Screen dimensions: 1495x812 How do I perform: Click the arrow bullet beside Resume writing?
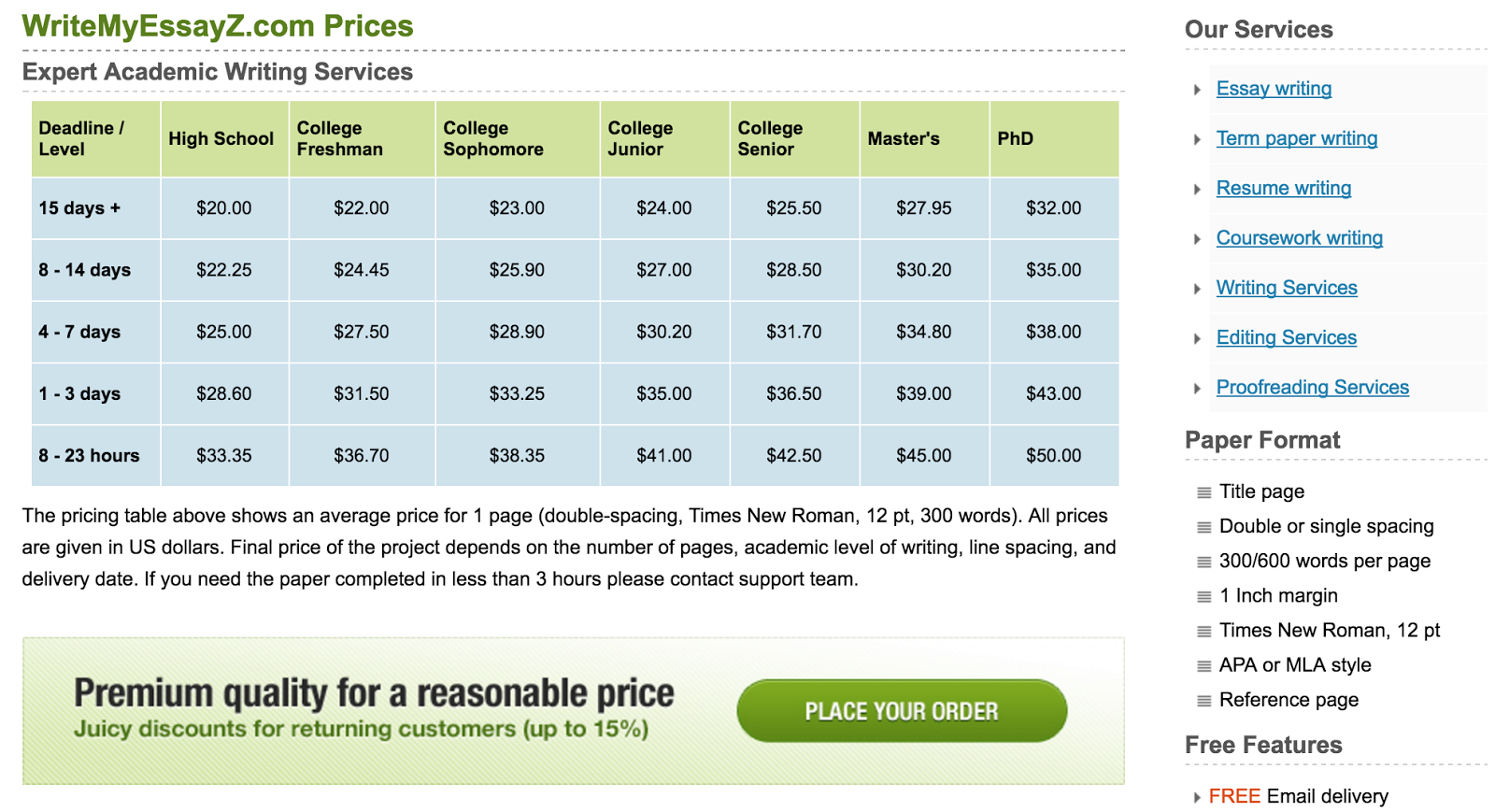(x=1197, y=189)
